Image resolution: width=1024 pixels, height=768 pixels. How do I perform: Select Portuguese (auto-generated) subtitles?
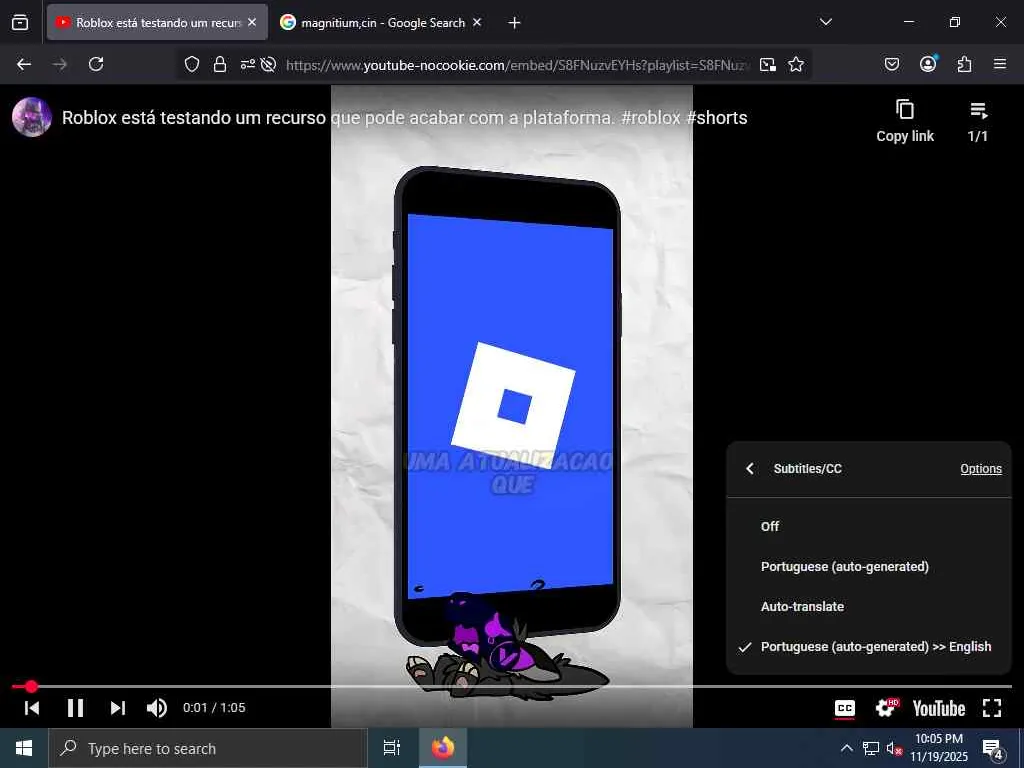(869, 567)
